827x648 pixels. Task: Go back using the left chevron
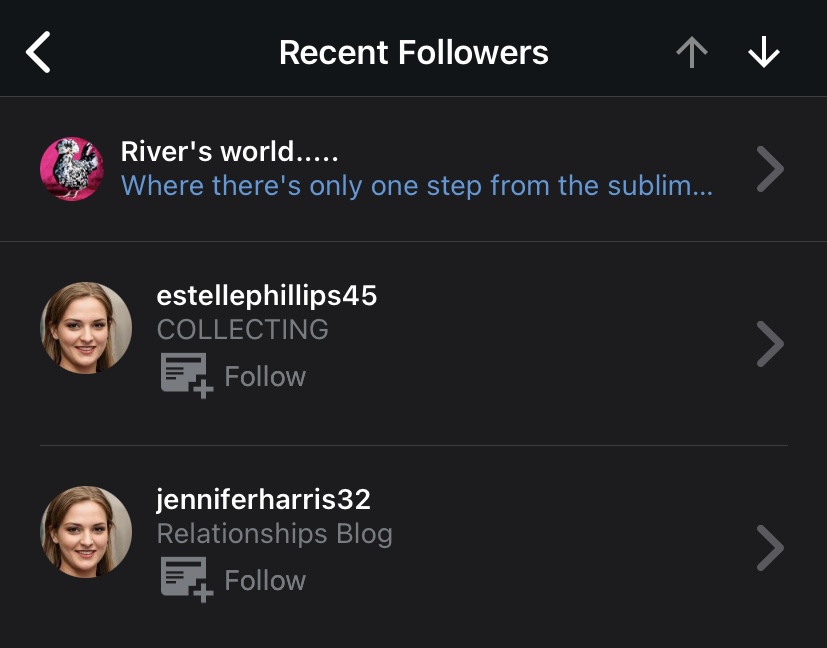click(x=38, y=52)
